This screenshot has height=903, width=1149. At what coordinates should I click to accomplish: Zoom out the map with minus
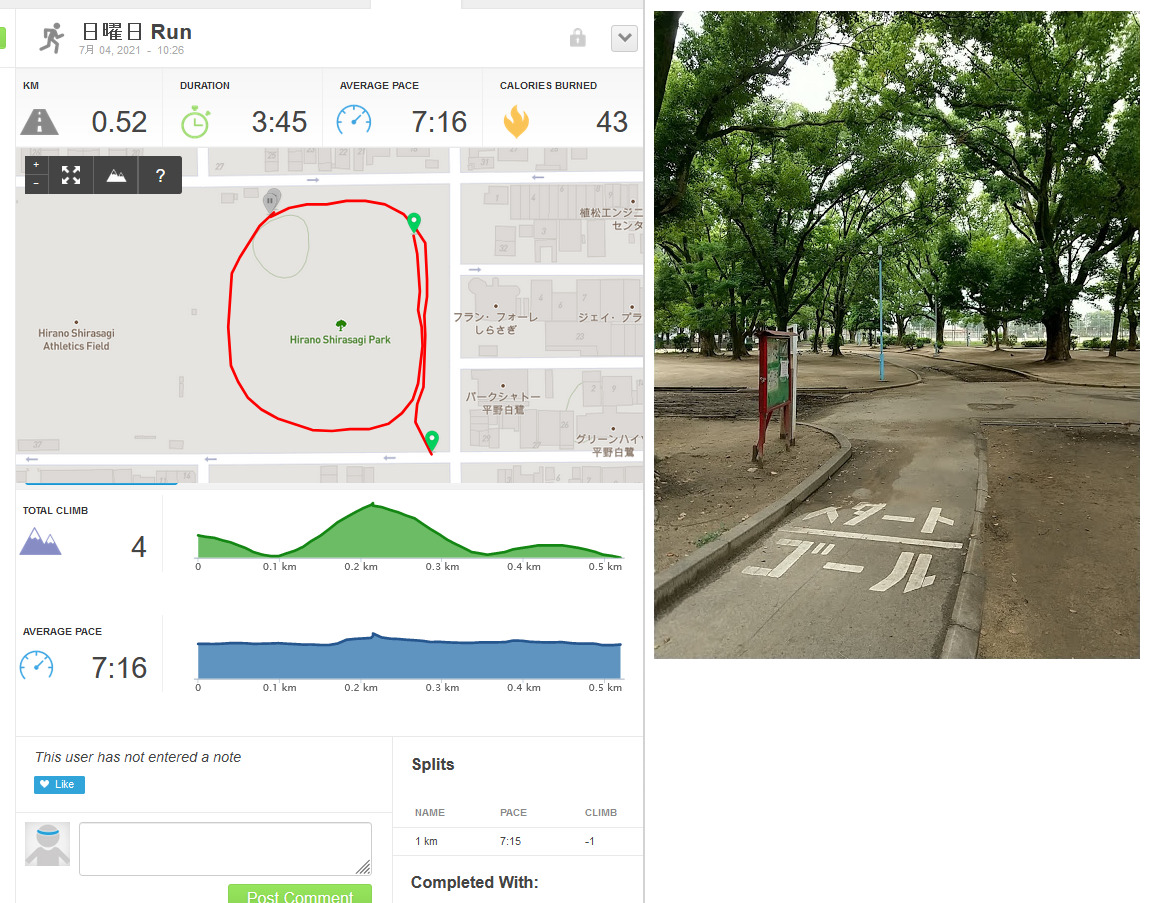[36, 183]
